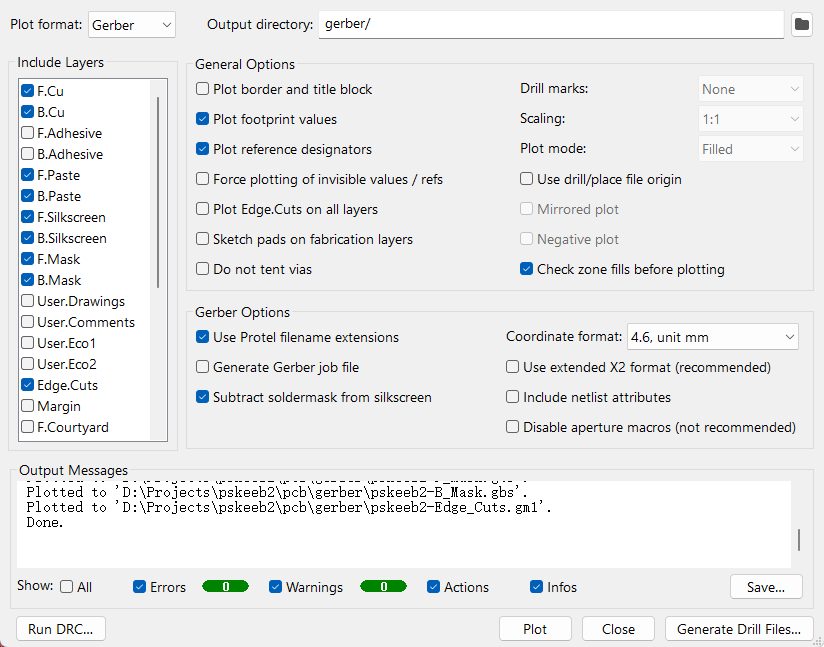Toggle Use Protel filename extensions
824x647 pixels.
tap(202, 336)
